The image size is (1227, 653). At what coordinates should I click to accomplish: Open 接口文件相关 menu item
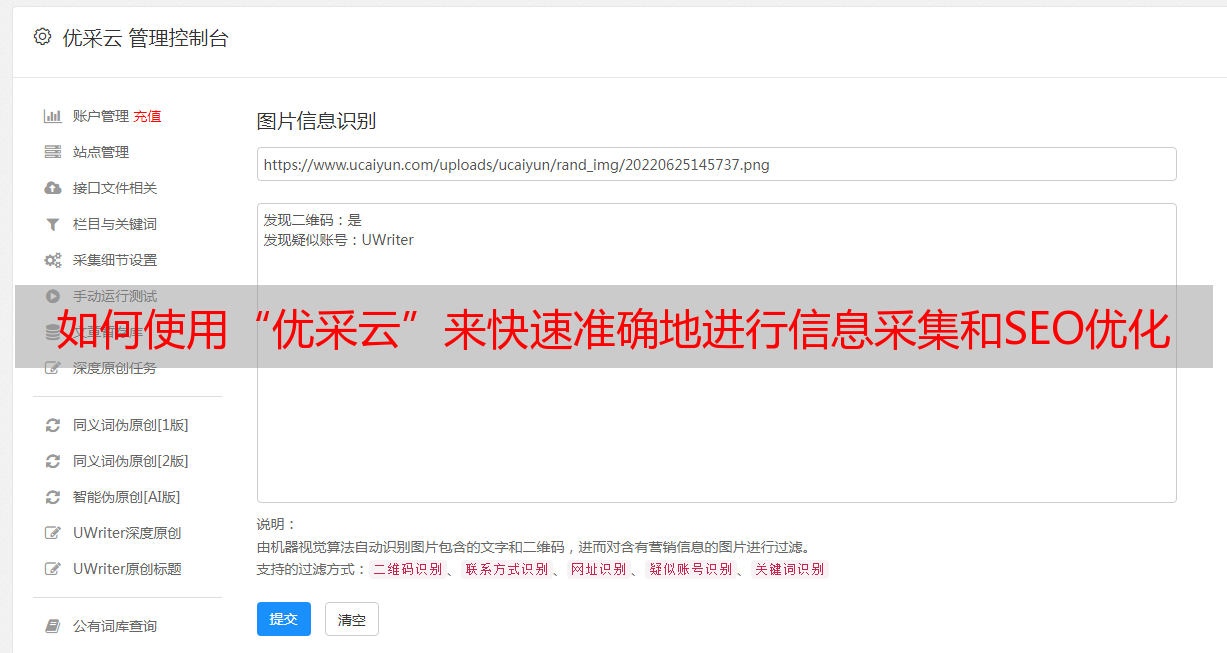115,188
